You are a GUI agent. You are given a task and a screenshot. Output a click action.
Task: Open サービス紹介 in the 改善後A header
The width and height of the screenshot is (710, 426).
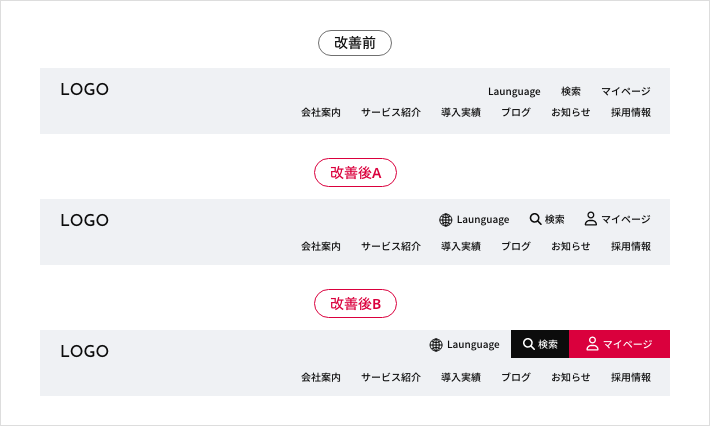(391, 246)
